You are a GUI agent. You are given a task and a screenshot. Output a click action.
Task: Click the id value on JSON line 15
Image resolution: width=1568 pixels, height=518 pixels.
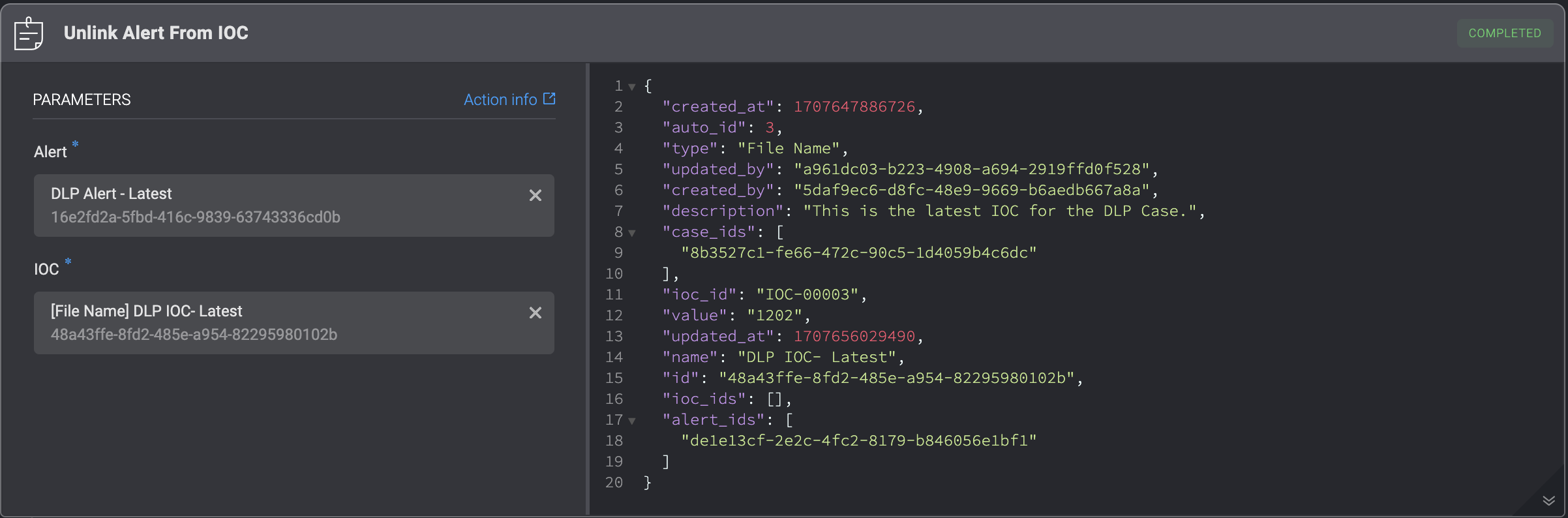pyautogui.click(x=897, y=378)
